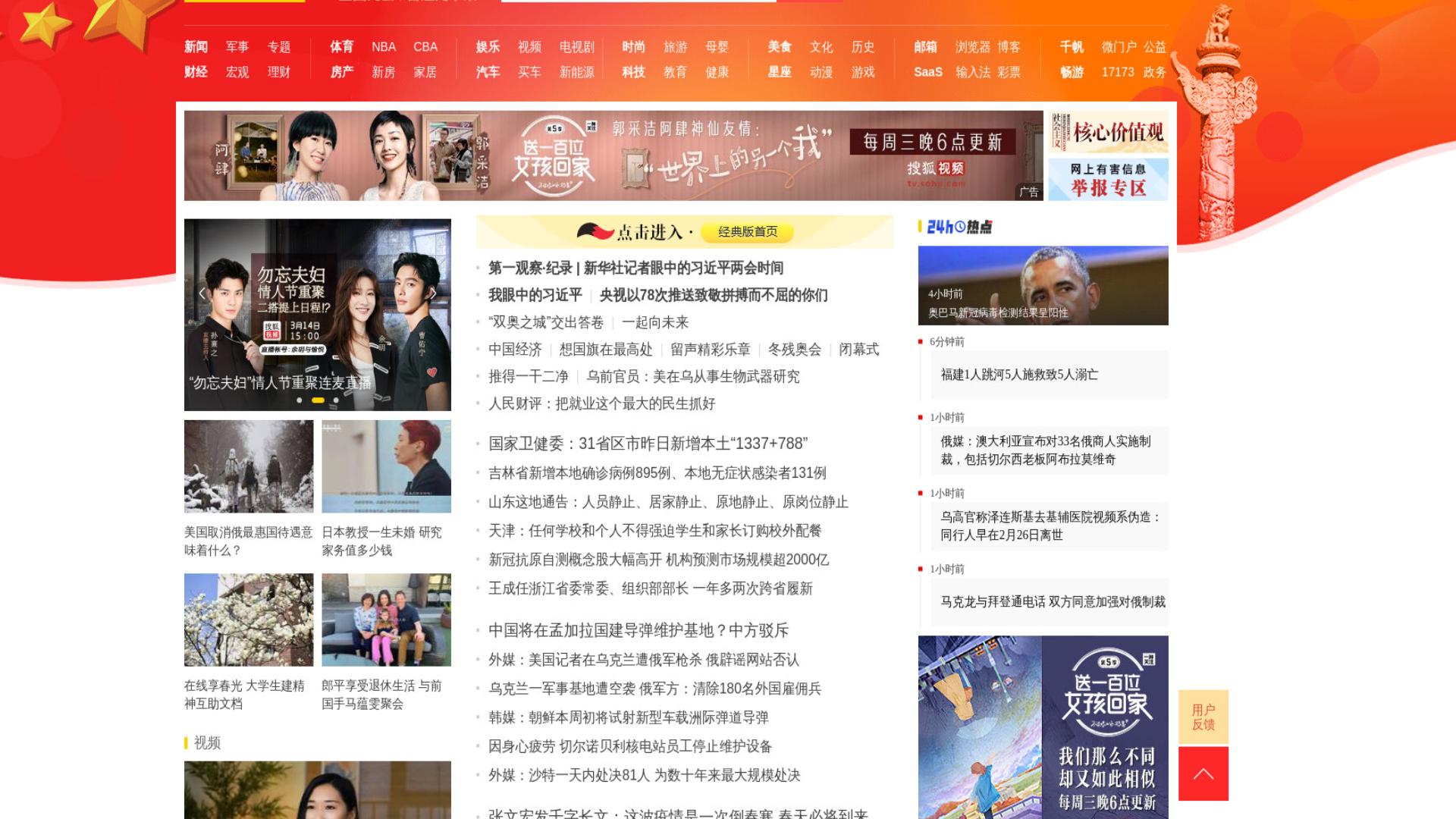Open the 新闻 navigation link
1456x819 pixels.
pyautogui.click(x=196, y=47)
